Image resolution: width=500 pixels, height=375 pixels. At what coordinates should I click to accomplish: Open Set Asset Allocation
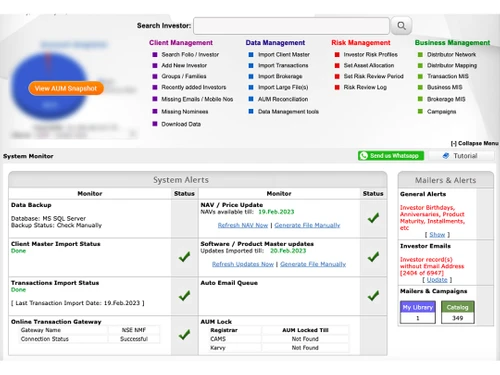(x=369, y=65)
